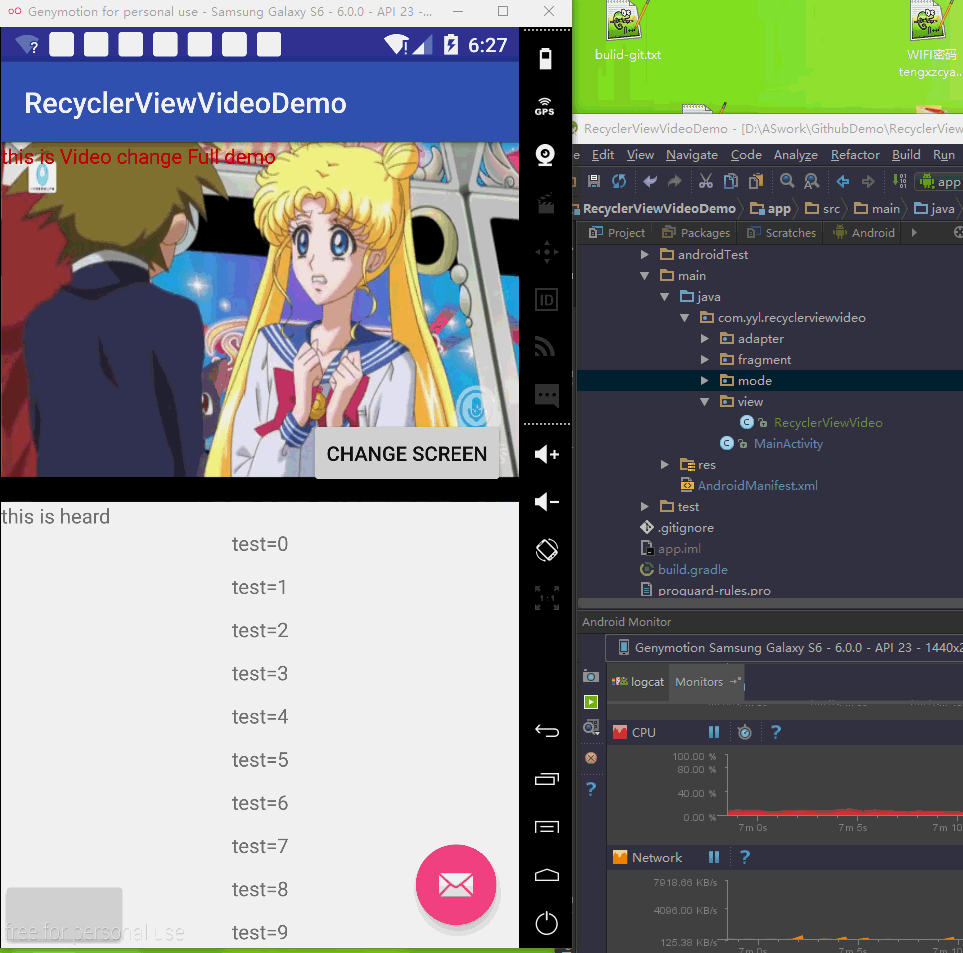Open Genymotion battery widget
This screenshot has width=963, height=953.
tap(545, 59)
